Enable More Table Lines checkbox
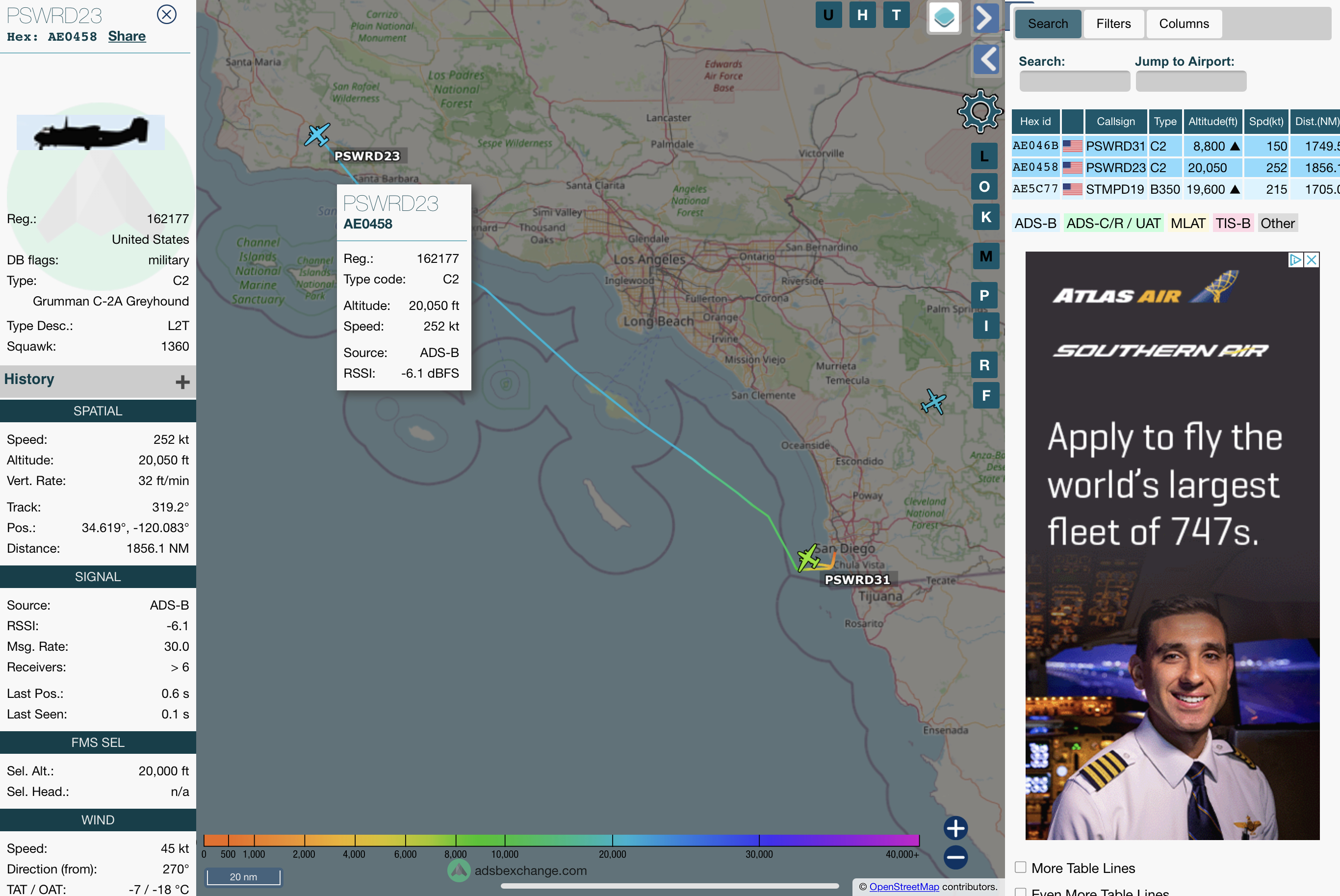This screenshot has height=896, width=1340. pos(1020,867)
